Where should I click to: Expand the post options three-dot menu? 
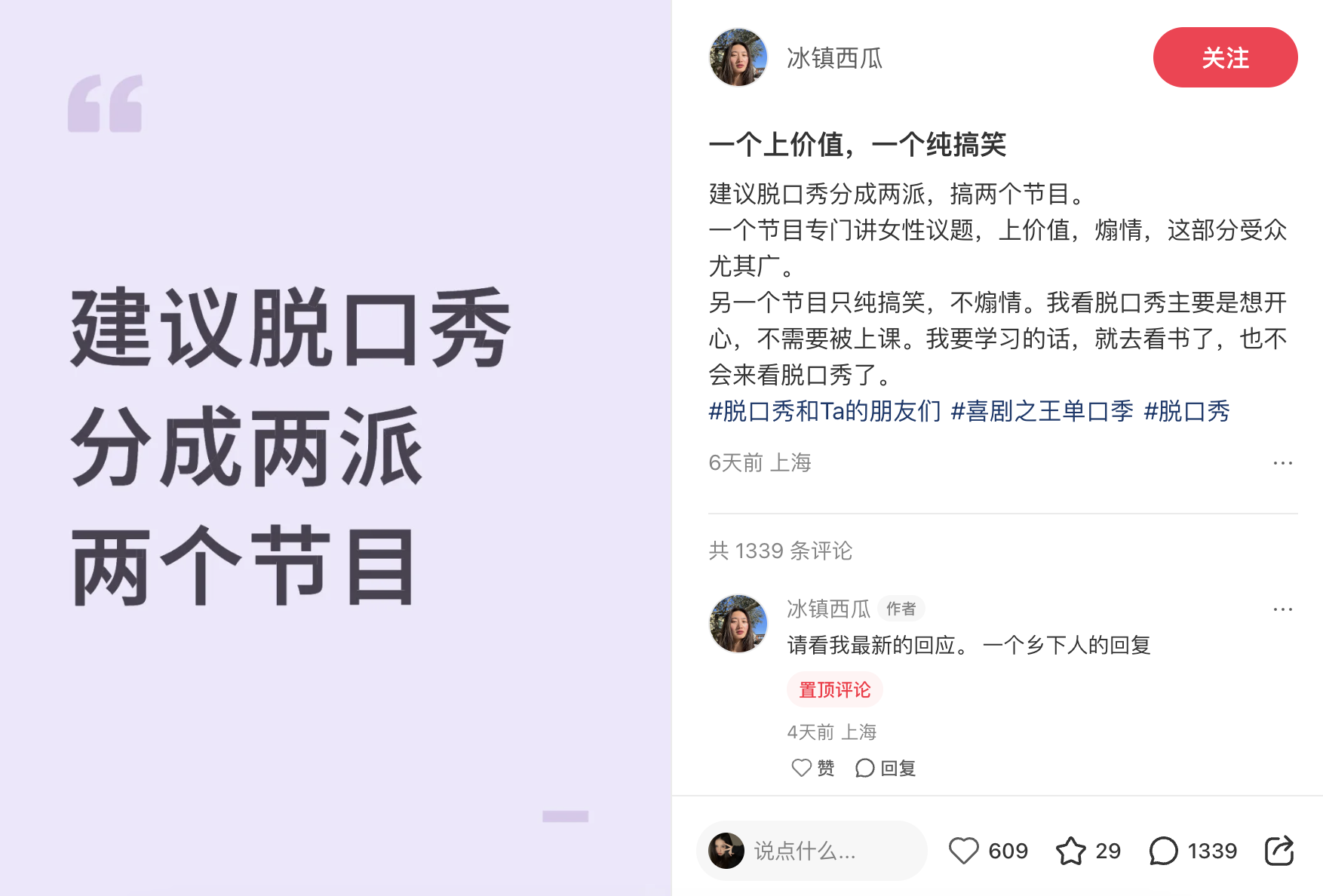[1282, 463]
